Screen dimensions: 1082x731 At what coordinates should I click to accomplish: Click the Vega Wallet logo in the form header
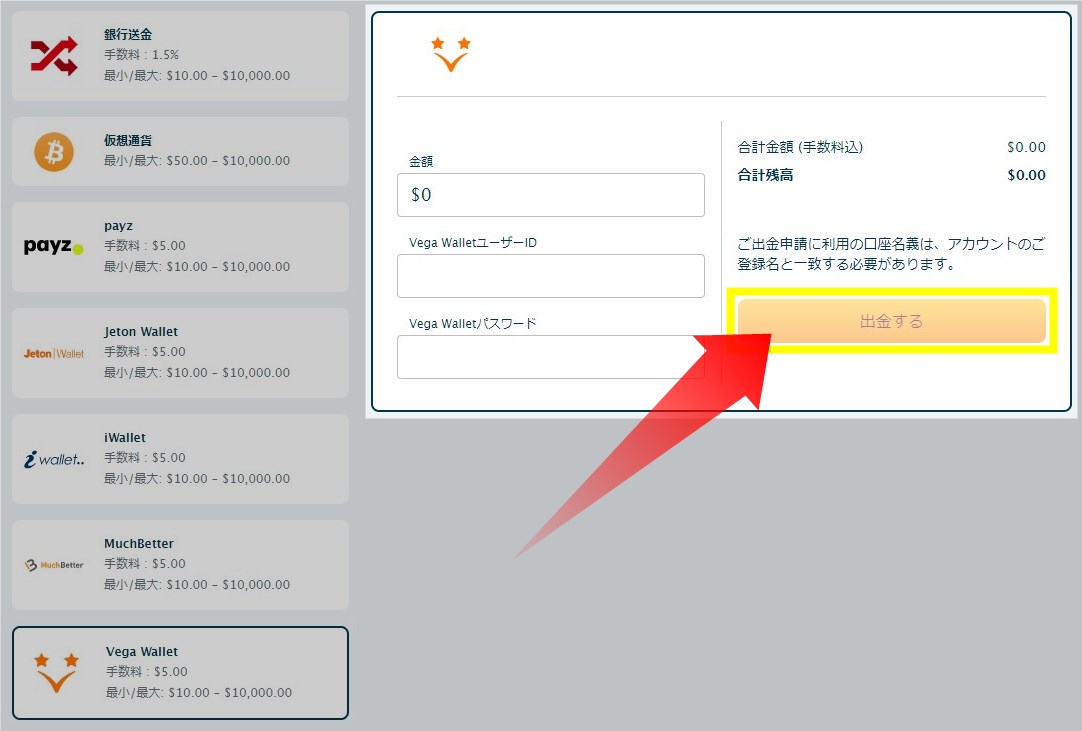(x=451, y=55)
